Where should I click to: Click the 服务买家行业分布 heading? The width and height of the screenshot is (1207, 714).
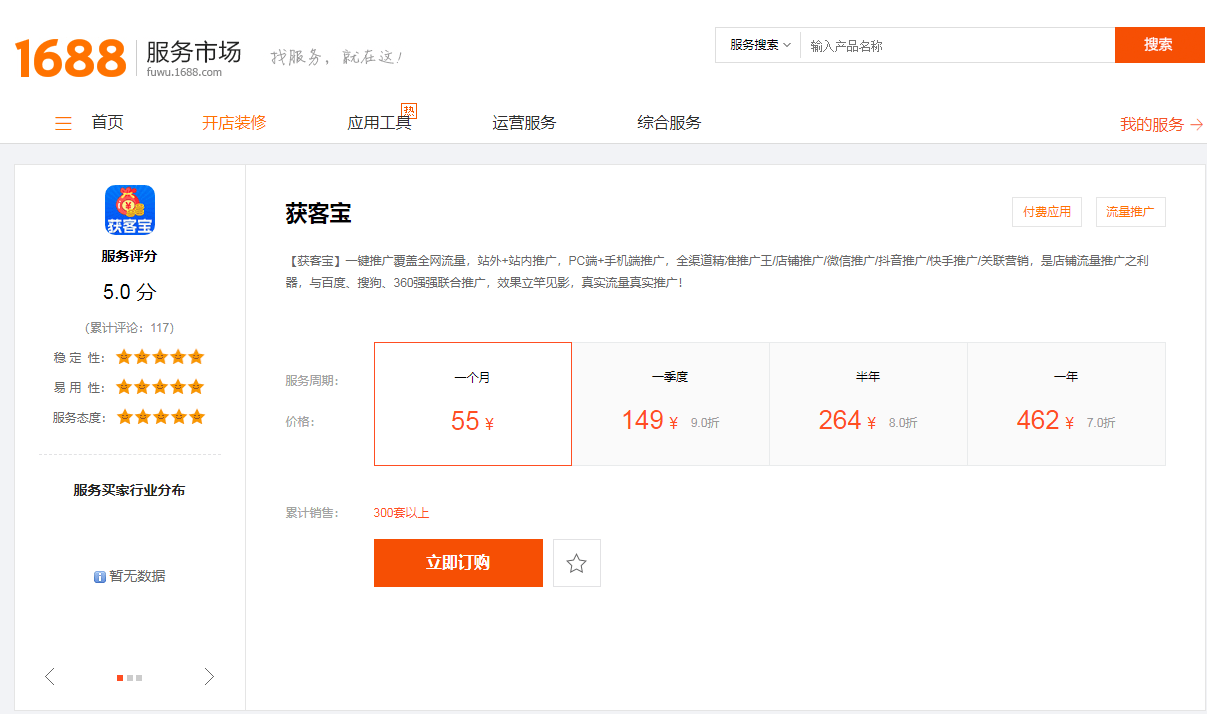point(129,490)
